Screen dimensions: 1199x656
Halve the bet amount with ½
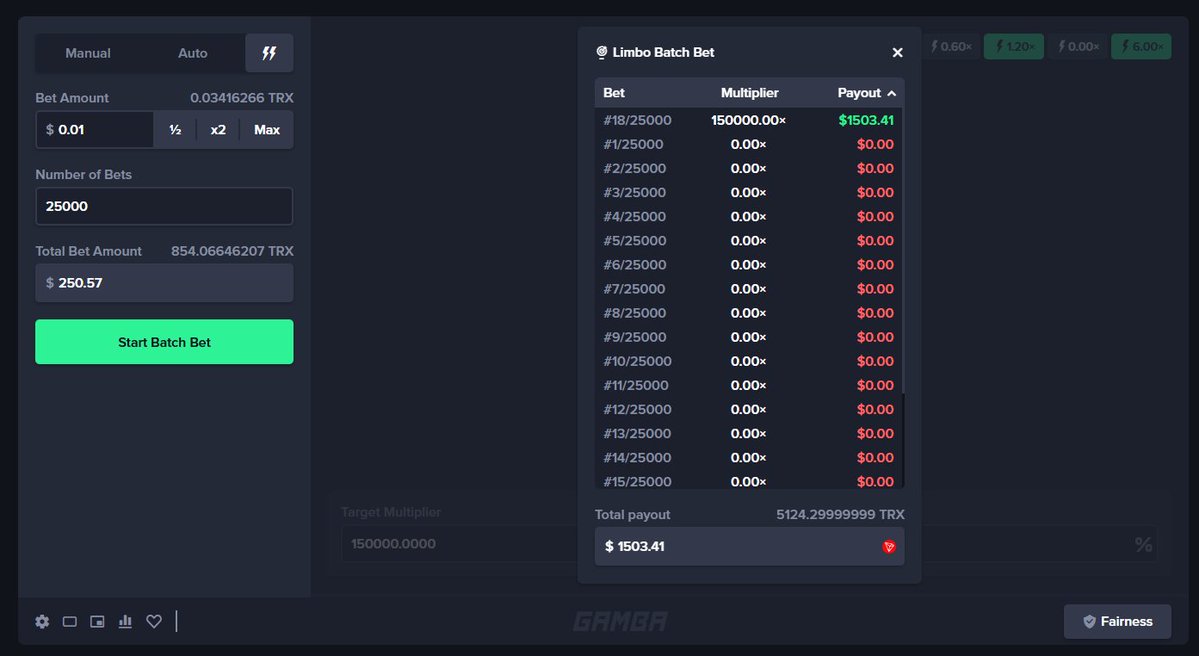(175, 130)
